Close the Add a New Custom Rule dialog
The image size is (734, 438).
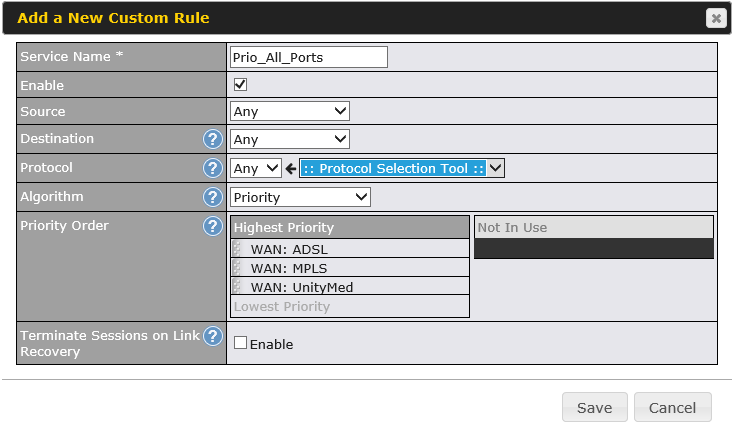tap(716, 18)
